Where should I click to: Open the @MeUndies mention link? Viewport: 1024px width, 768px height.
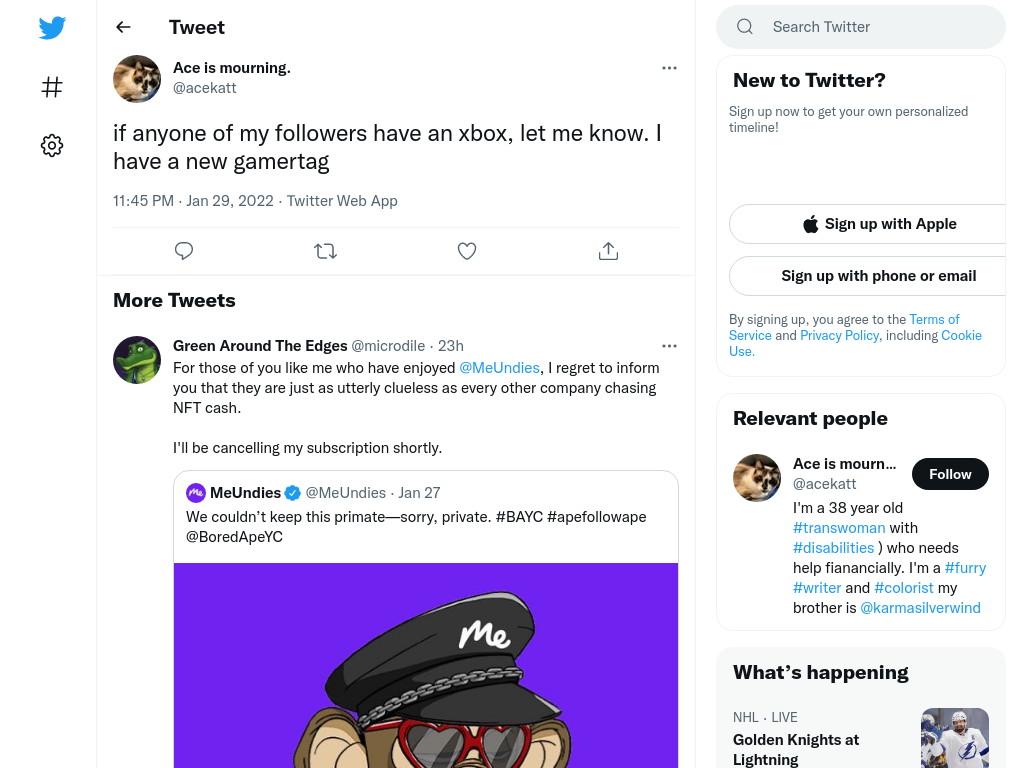point(500,368)
